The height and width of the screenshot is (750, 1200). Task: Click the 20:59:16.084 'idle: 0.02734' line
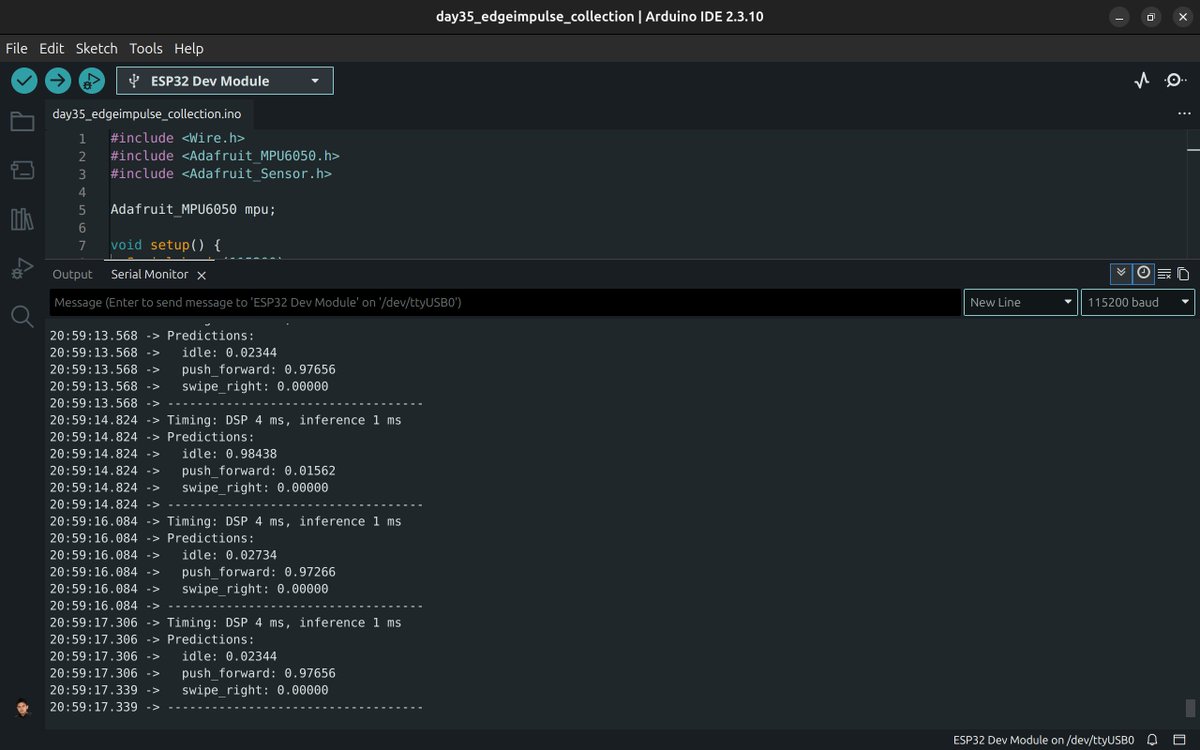point(163,555)
